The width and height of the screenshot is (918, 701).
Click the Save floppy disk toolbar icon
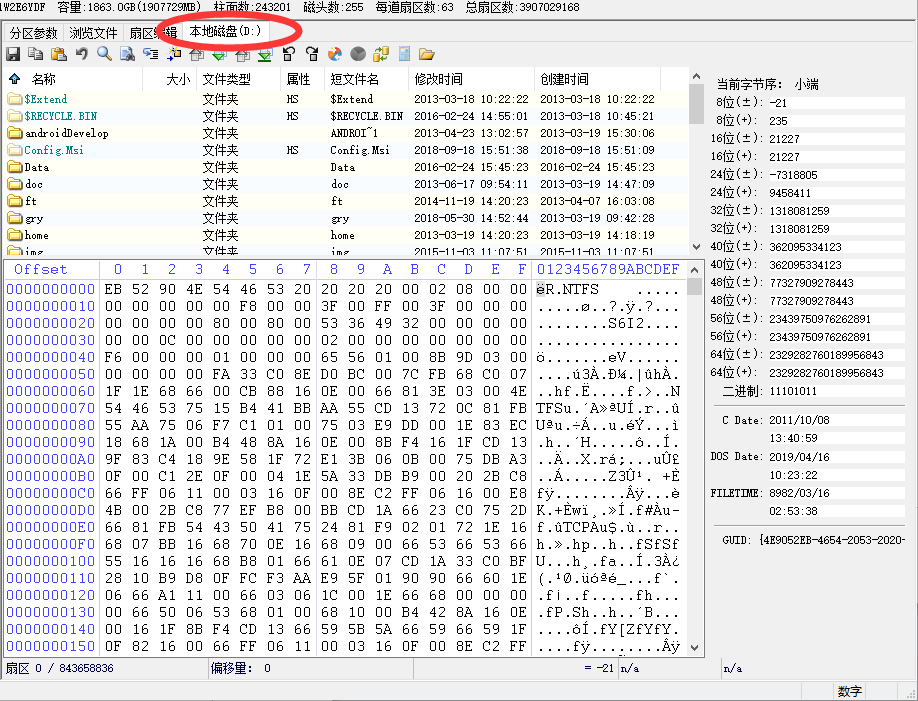(13, 54)
